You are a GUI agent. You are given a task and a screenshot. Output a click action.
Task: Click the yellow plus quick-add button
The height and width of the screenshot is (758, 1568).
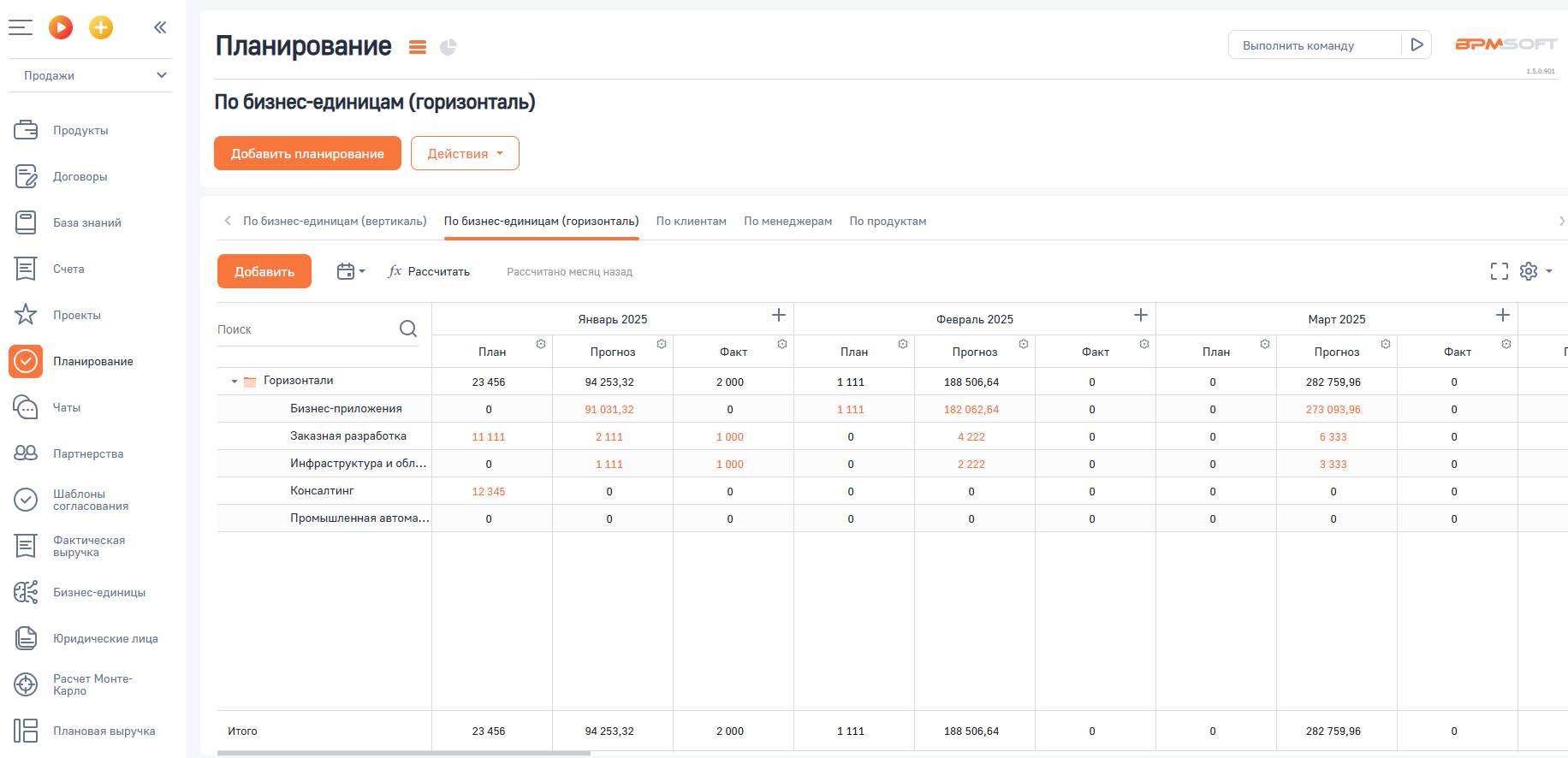coord(101,27)
